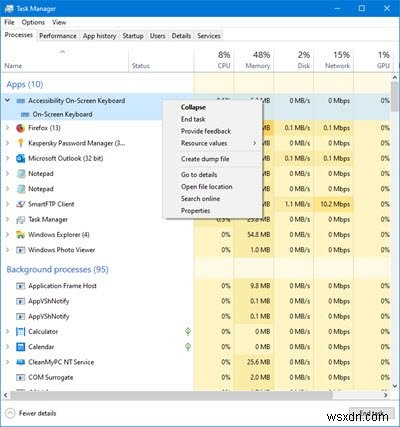
Task: Sort by the CPU column header
Action: click(x=214, y=60)
